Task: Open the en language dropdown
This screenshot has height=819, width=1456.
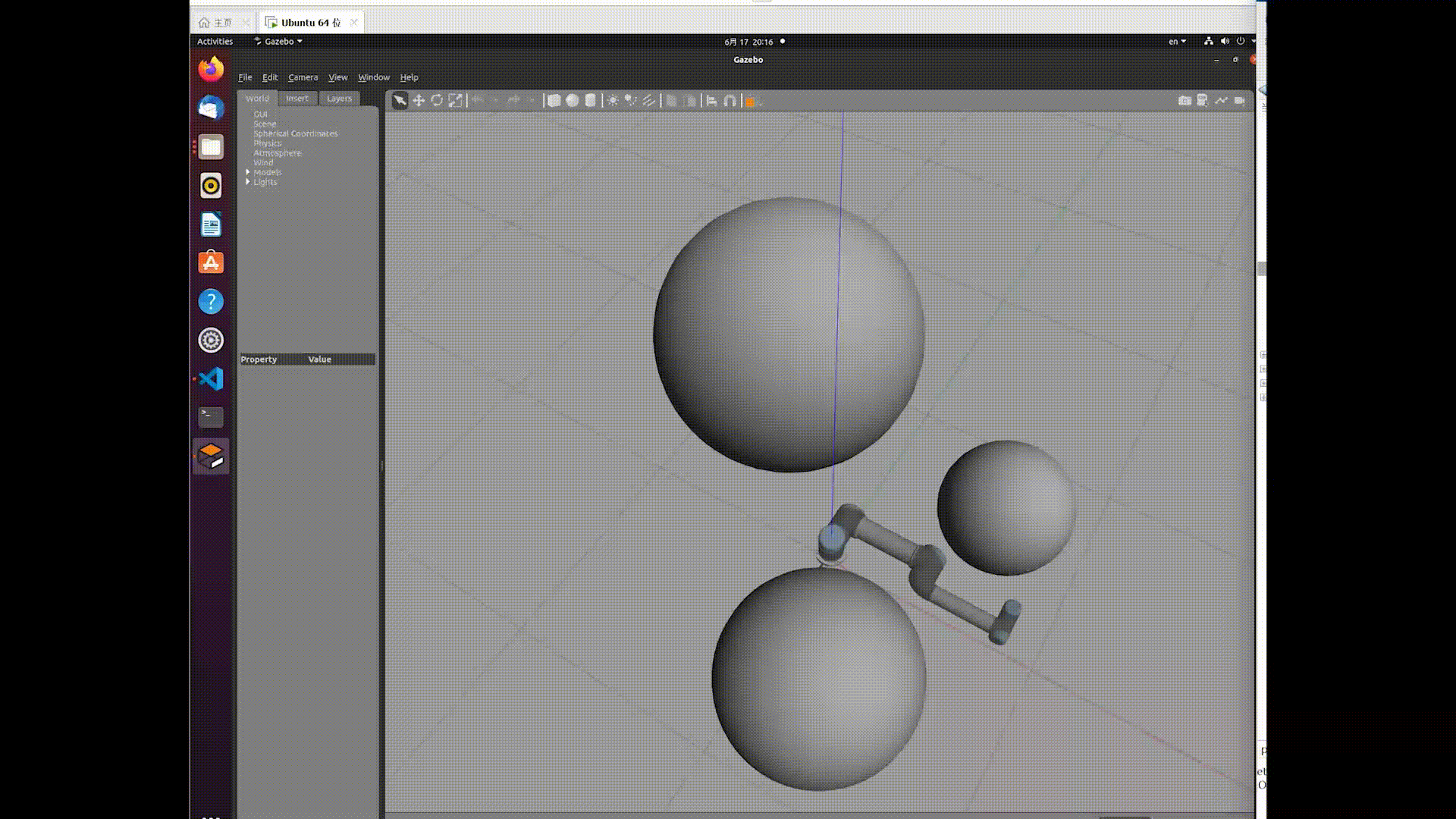Action: tap(1177, 42)
